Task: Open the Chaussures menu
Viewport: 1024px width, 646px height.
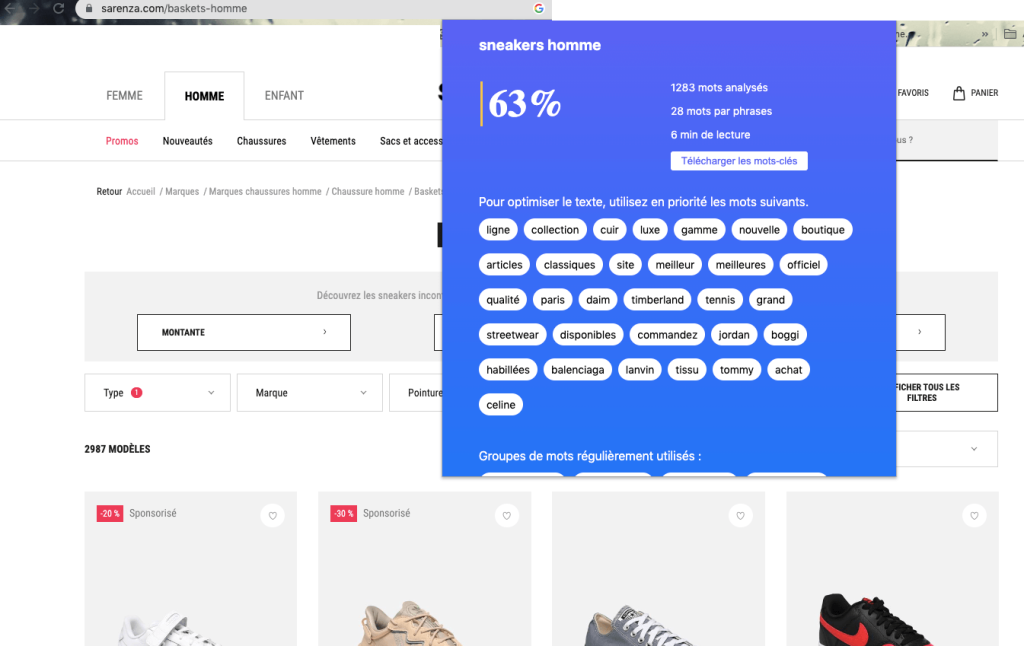Action: [261, 140]
